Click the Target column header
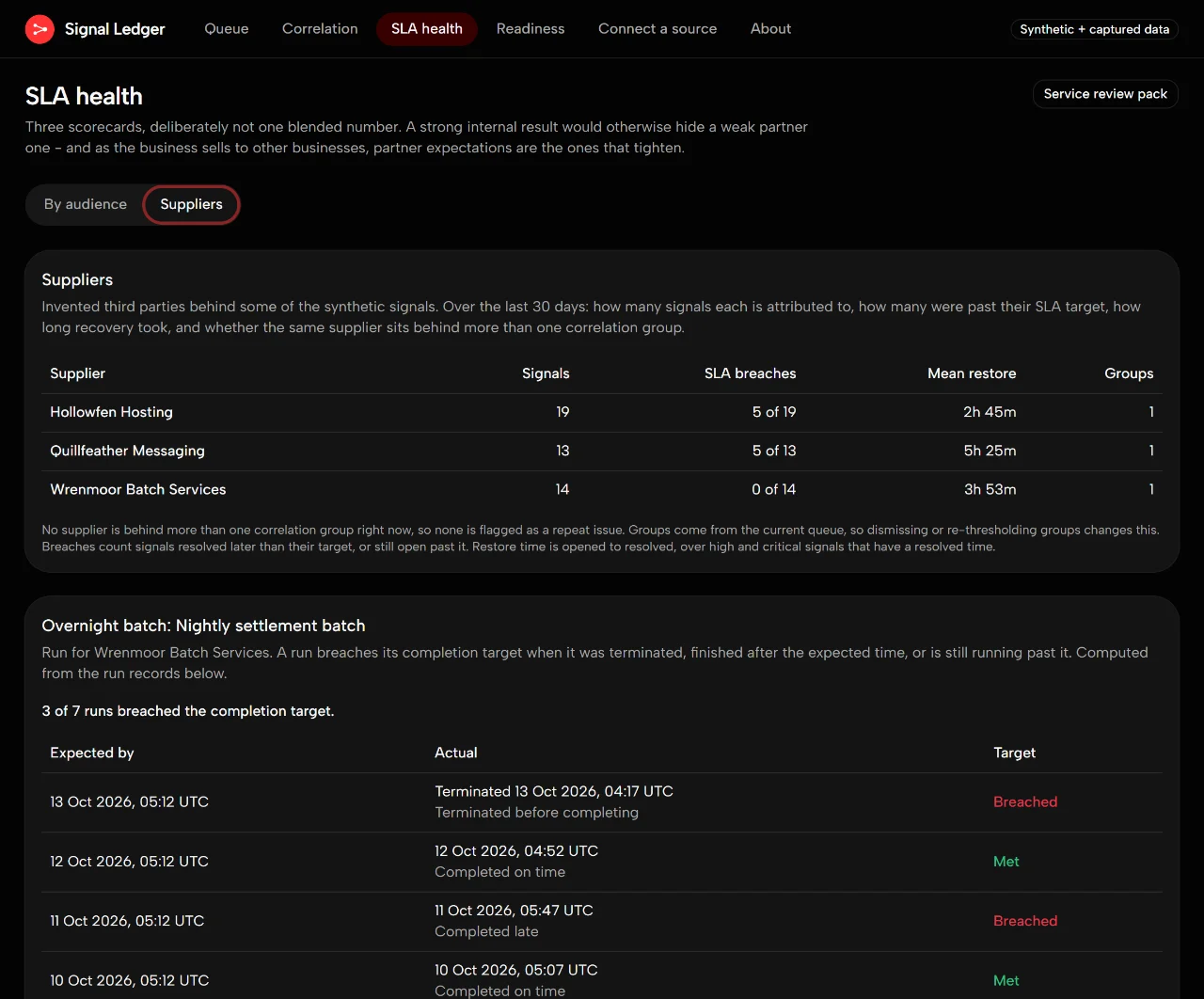This screenshot has width=1204, height=999. pyautogui.click(x=1014, y=753)
